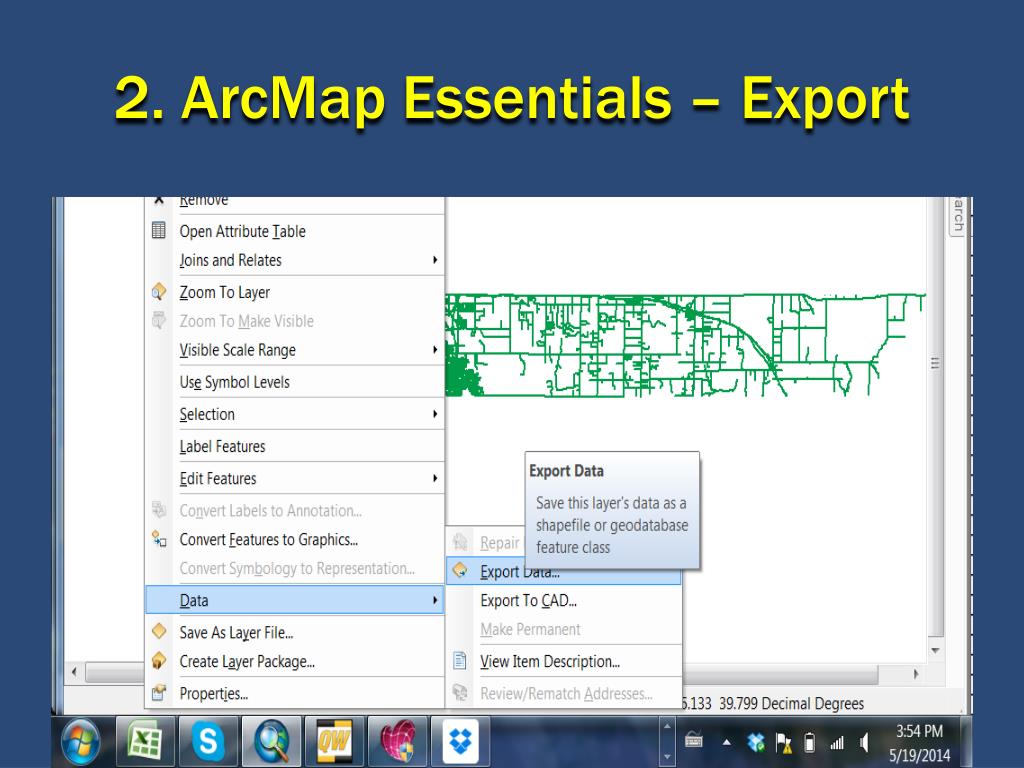
Task: Open the Windows Start orb
Action: pyautogui.click(x=81, y=742)
